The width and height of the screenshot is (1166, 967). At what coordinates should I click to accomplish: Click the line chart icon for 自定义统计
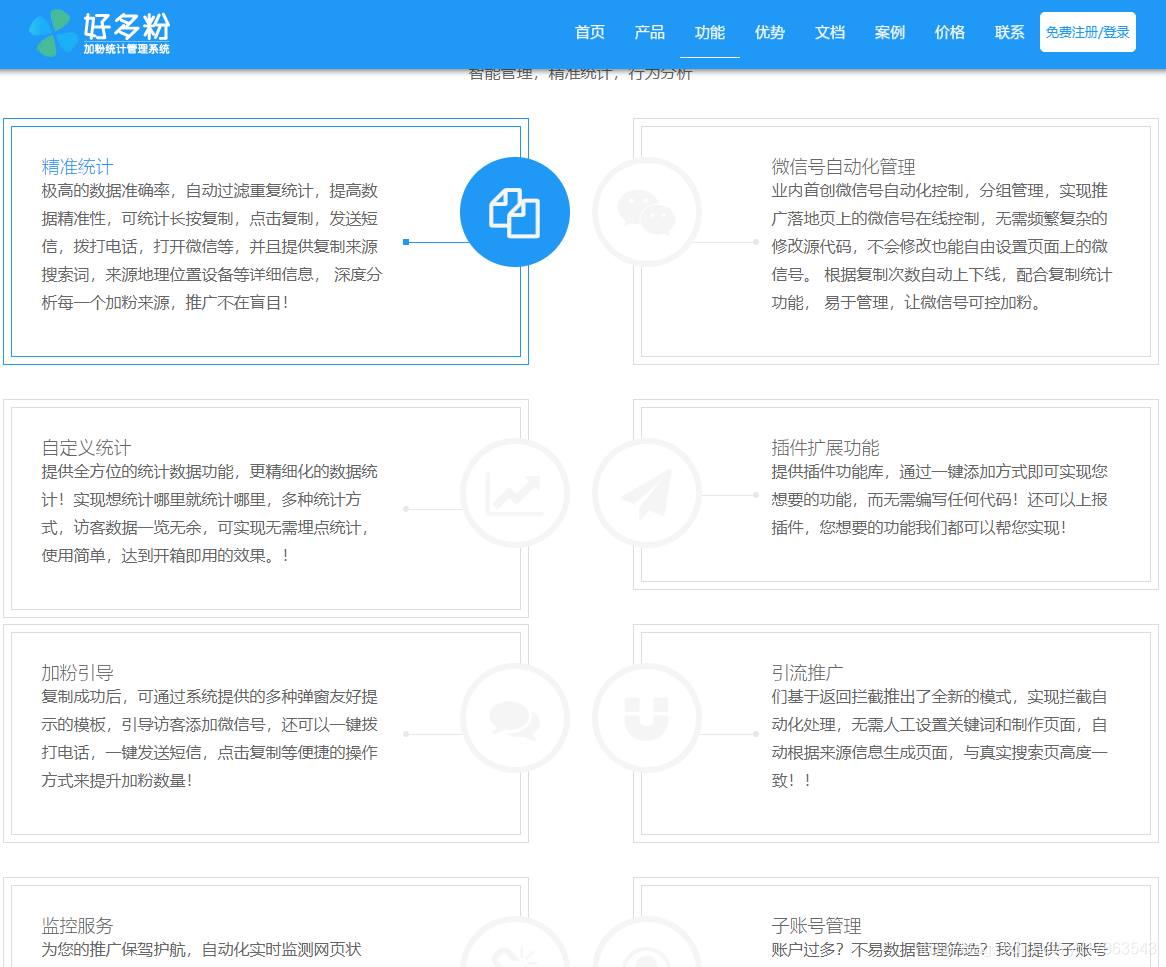point(515,493)
